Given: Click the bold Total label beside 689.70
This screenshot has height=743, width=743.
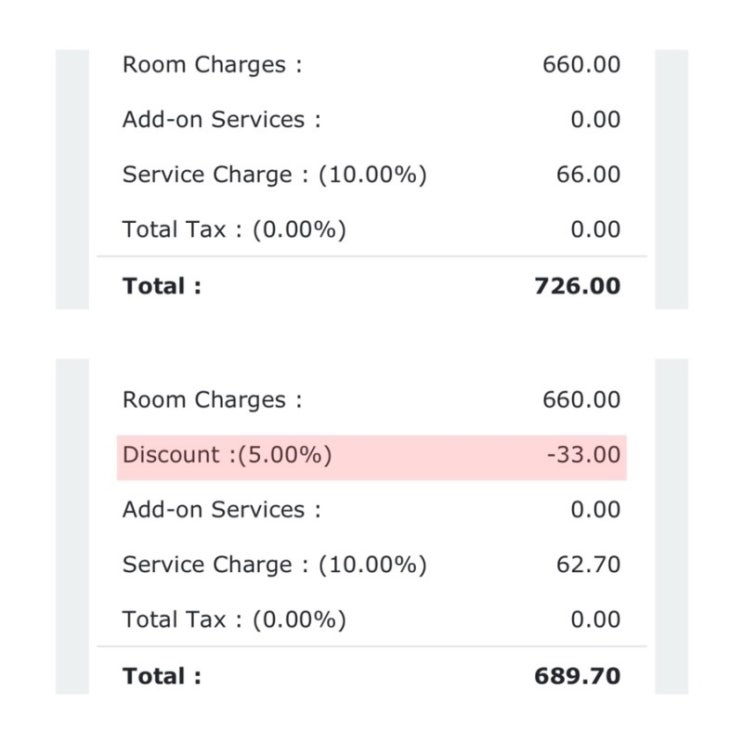Looking at the screenshot, I should [162, 676].
